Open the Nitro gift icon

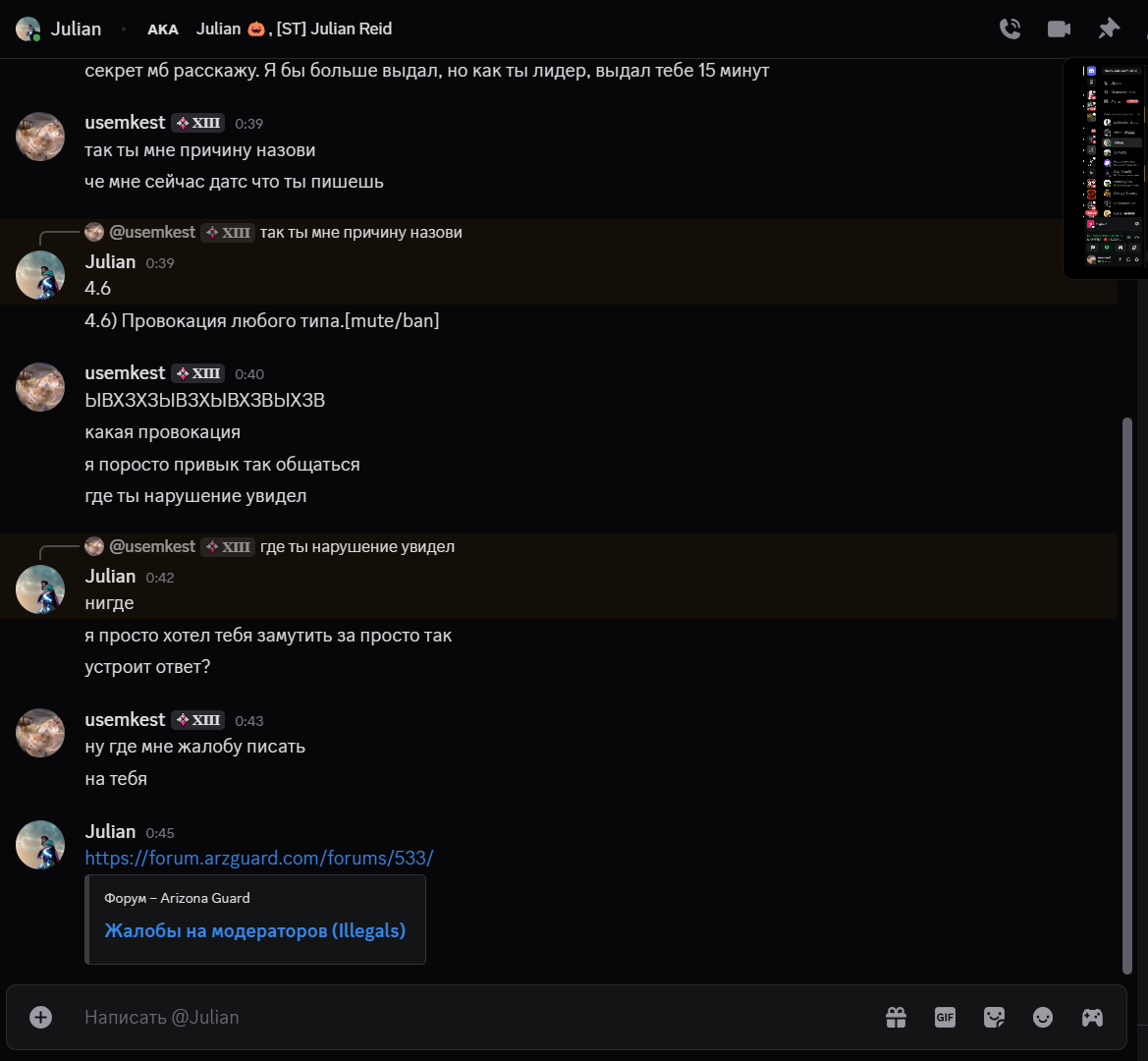click(896, 1018)
